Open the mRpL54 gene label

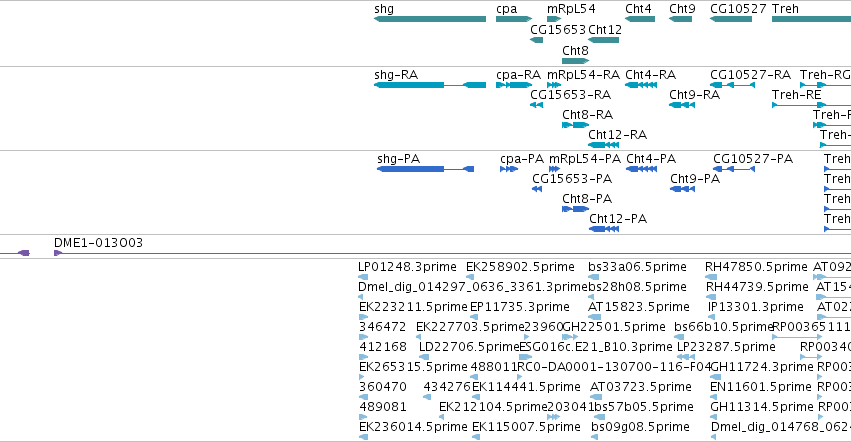(571, 9)
